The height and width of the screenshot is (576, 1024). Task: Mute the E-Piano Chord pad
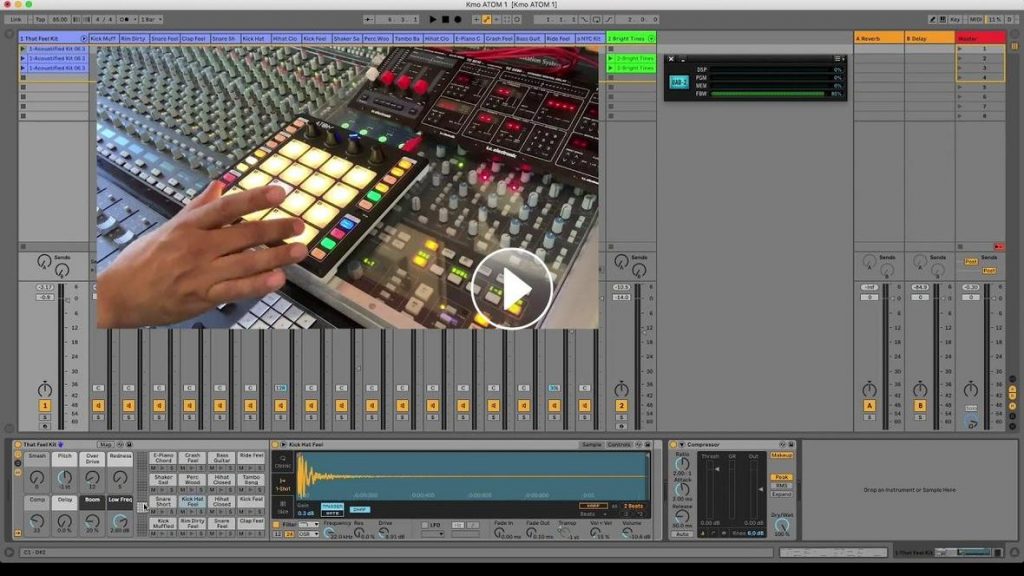153,468
